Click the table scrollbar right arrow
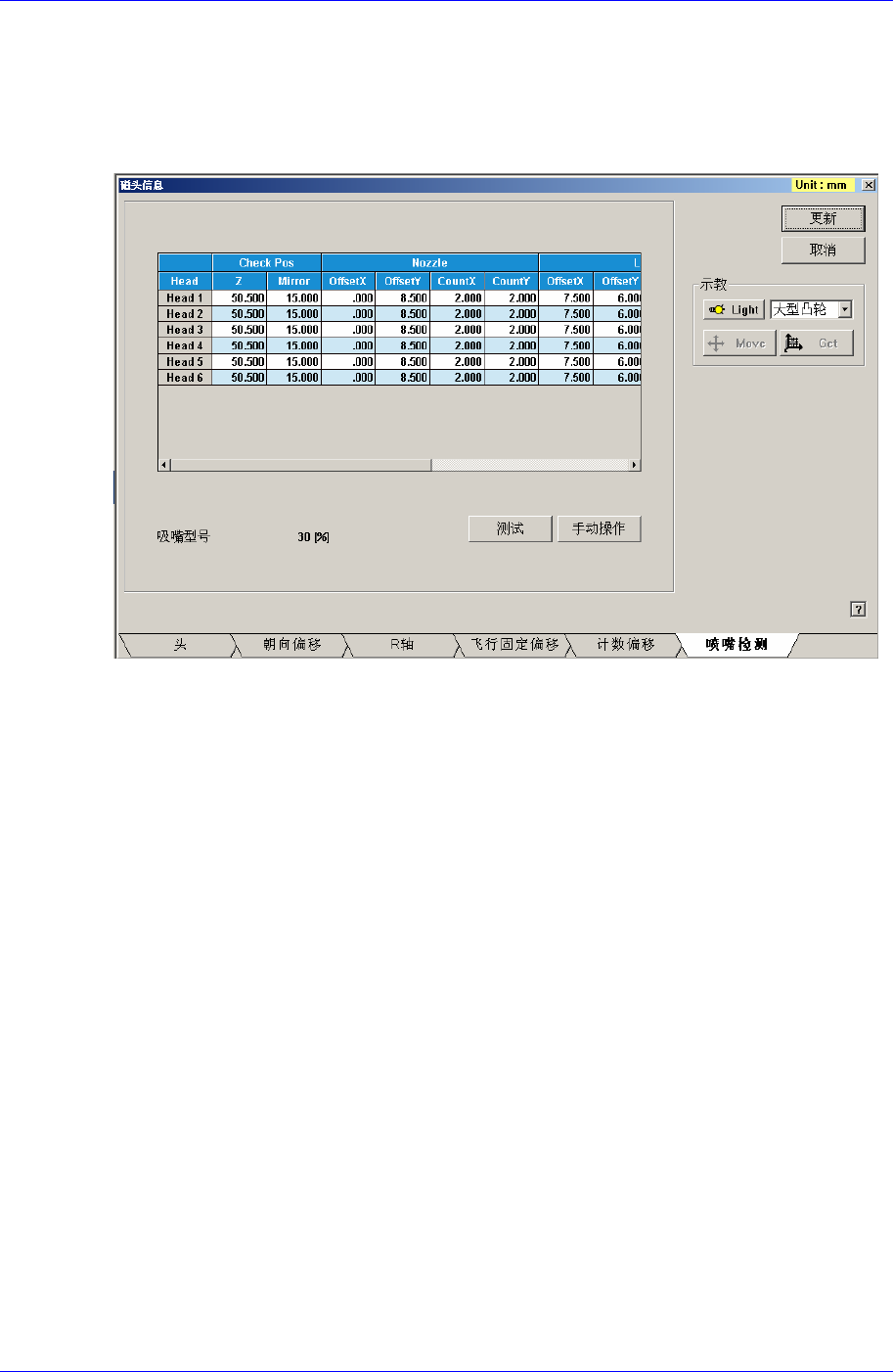 pos(634,465)
